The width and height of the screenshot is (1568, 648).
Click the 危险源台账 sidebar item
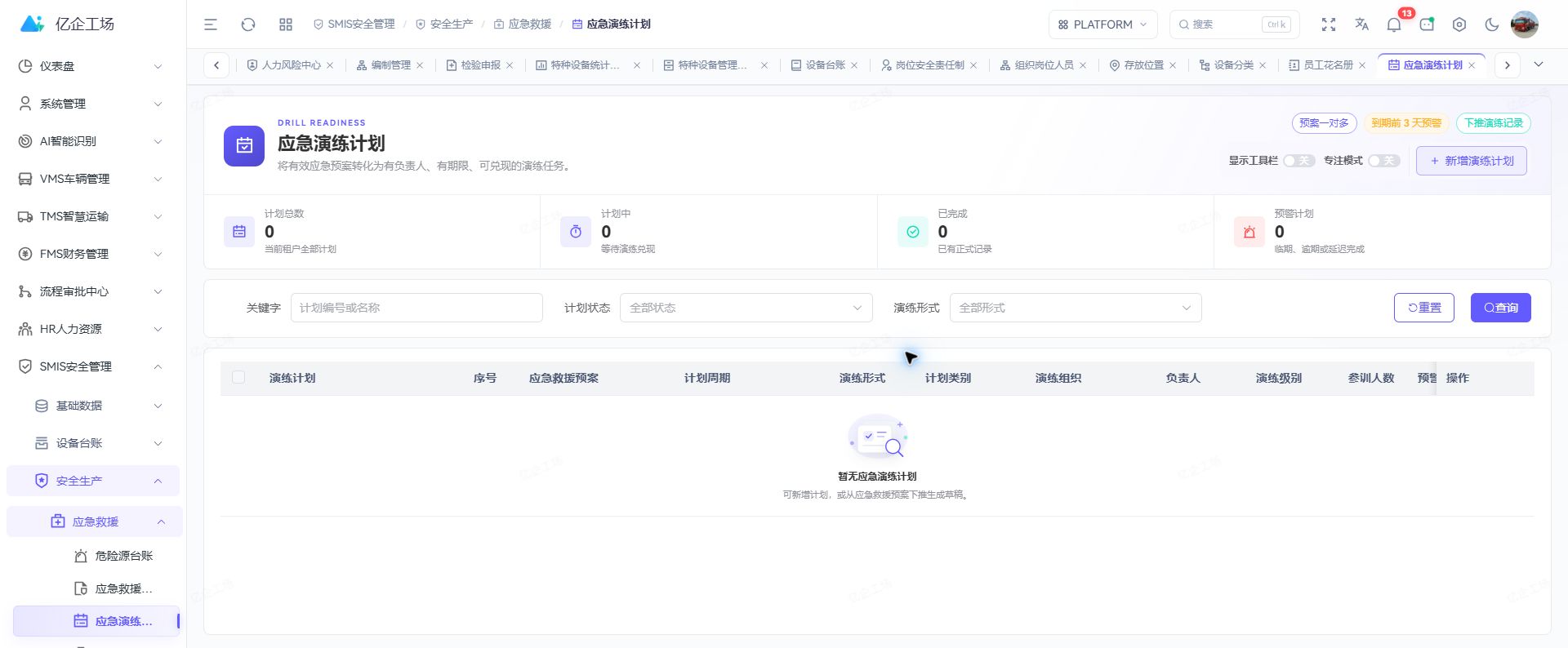pos(96,556)
